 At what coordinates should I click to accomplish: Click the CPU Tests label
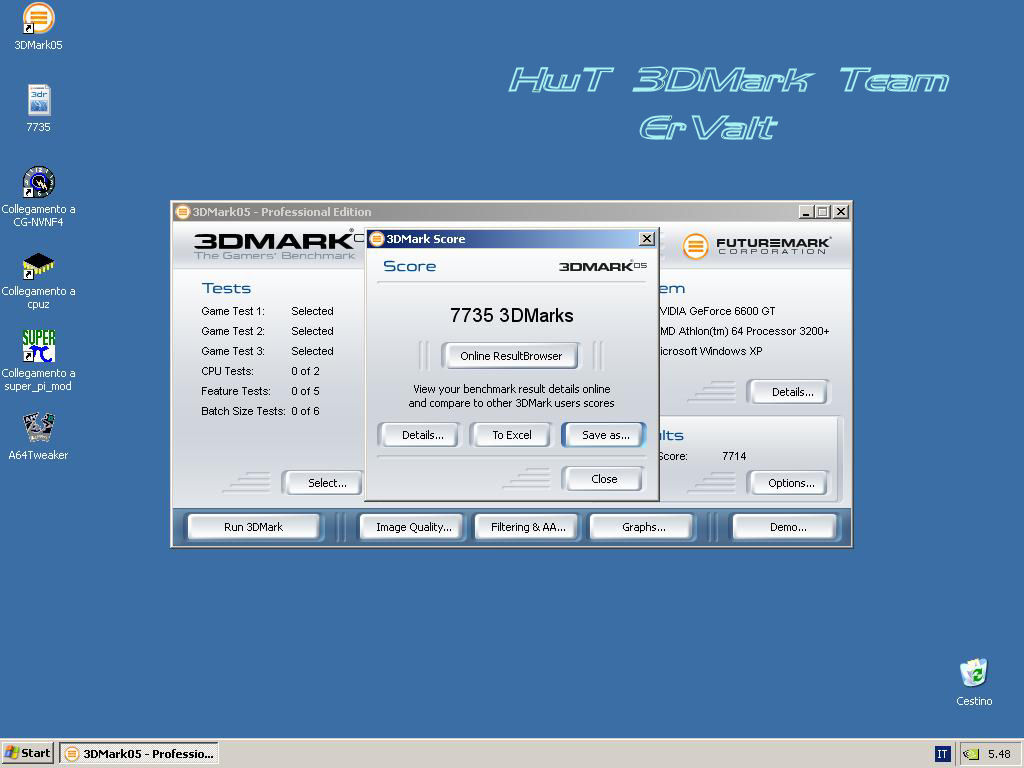[x=227, y=371]
